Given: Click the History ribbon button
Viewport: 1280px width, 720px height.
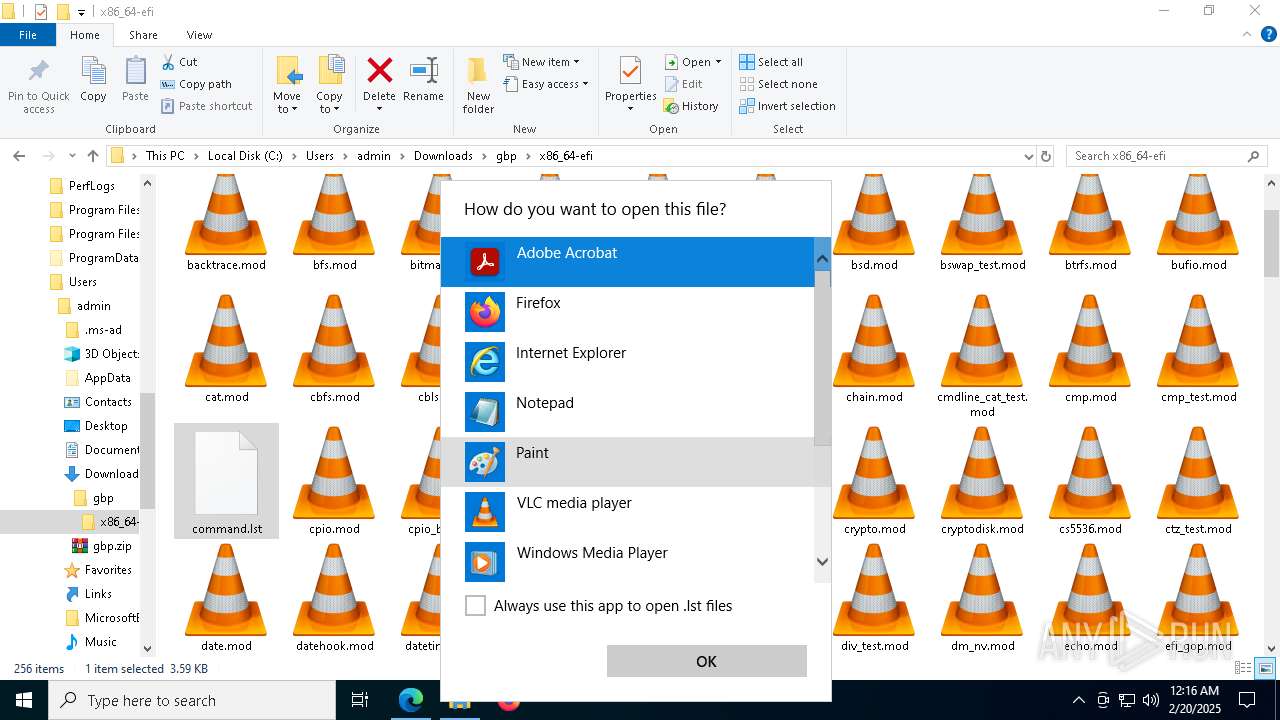Looking at the screenshot, I should click(x=691, y=106).
